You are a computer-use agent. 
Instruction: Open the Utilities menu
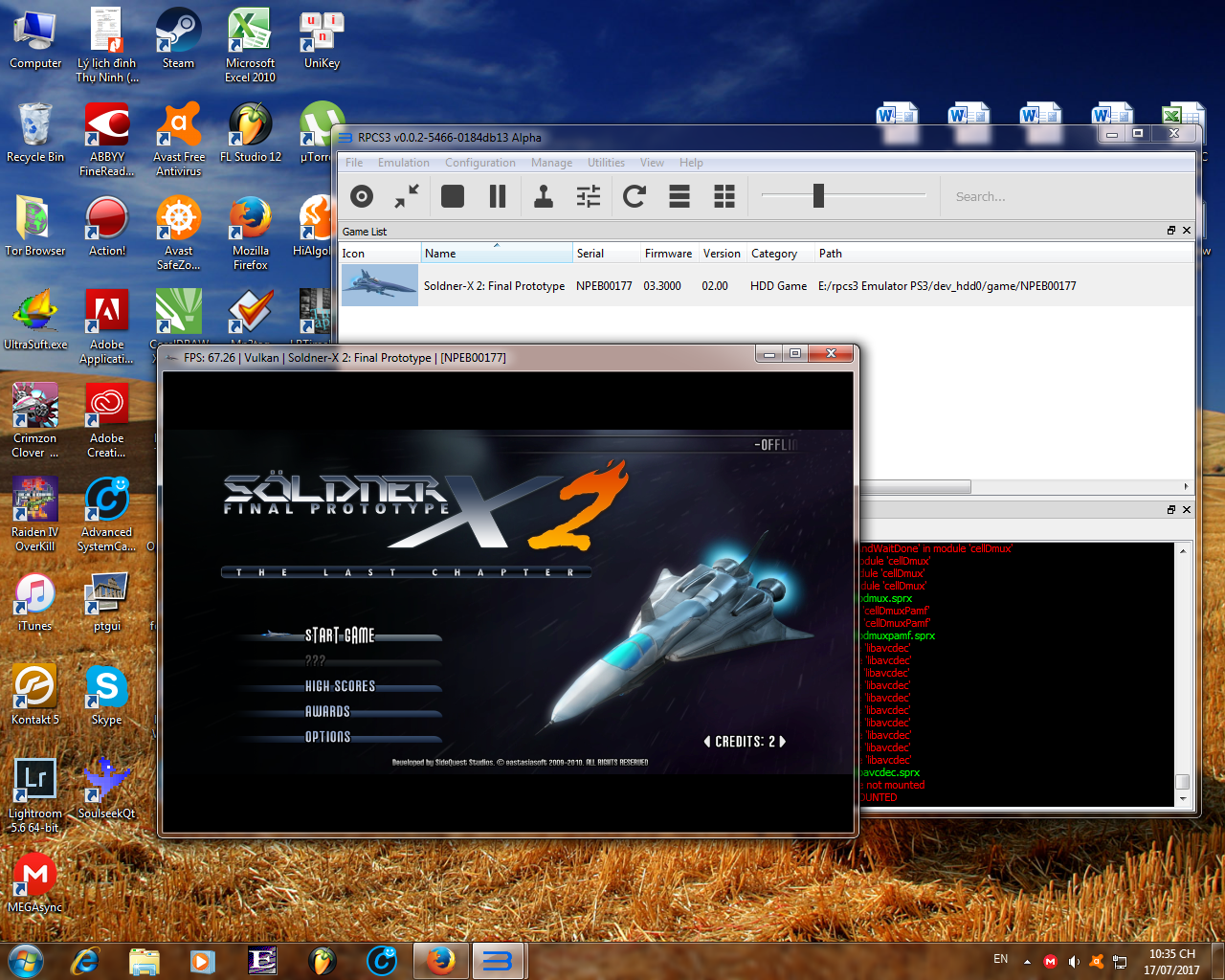click(x=606, y=163)
